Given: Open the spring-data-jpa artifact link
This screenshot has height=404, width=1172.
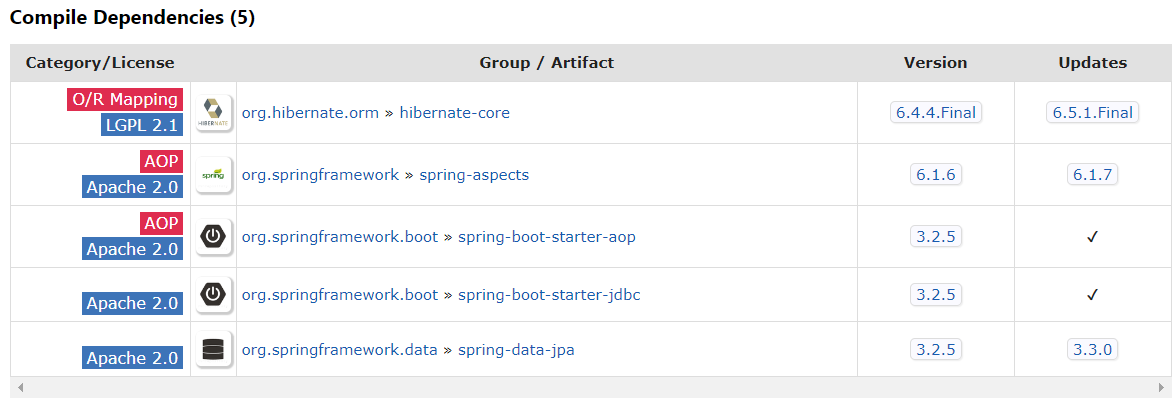Looking at the screenshot, I should pos(516,350).
